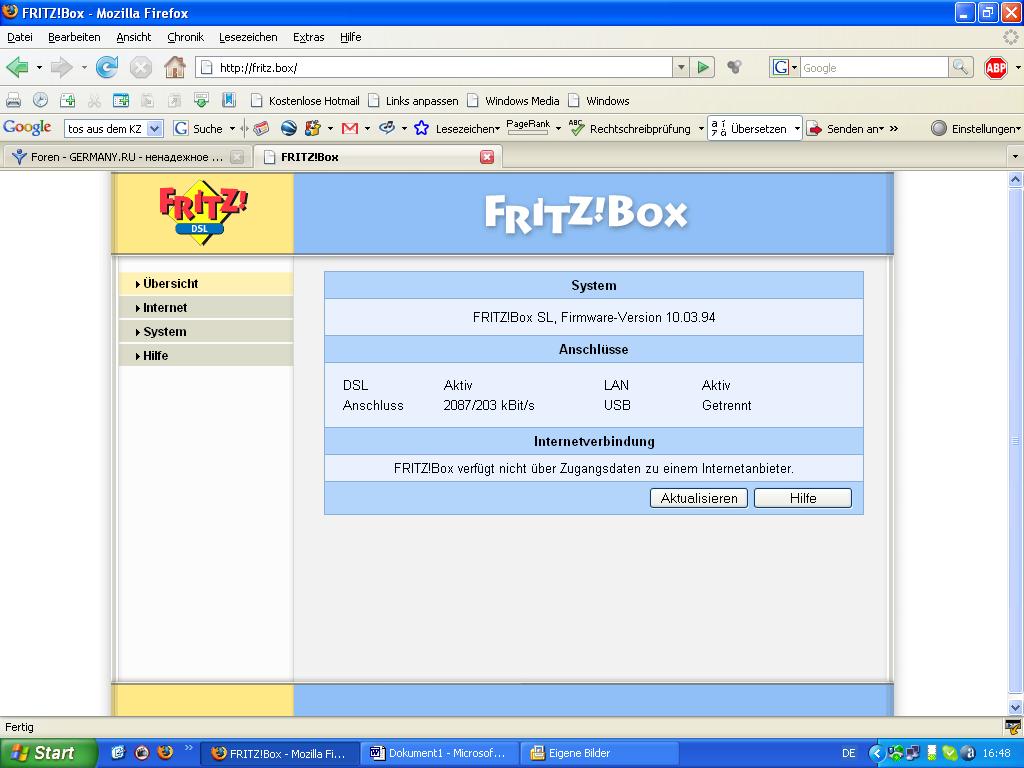Click the Stop loading icon
This screenshot has width=1024, height=768.
(140, 67)
